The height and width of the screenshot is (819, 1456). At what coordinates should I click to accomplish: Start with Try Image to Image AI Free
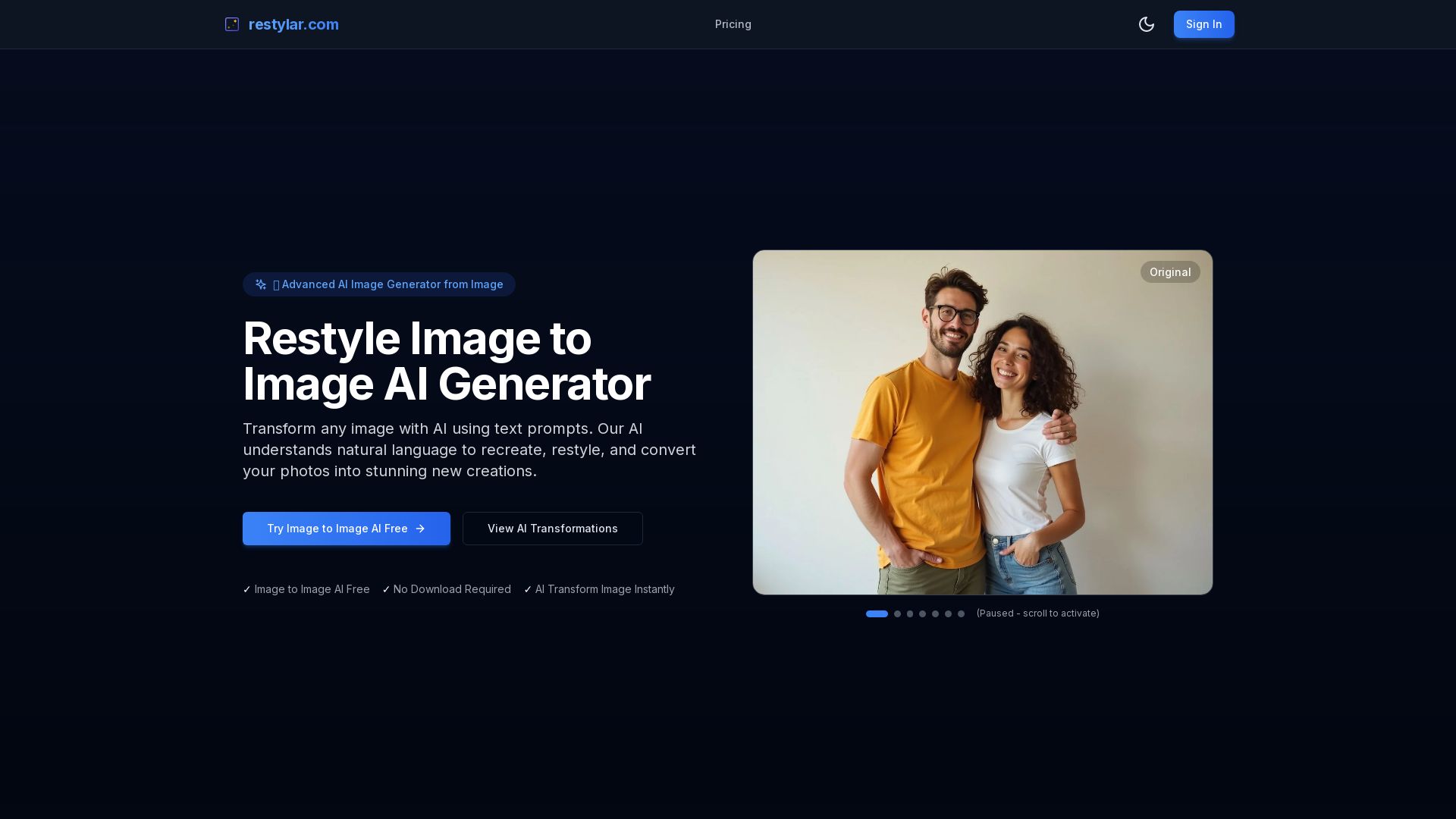click(337, 529)
